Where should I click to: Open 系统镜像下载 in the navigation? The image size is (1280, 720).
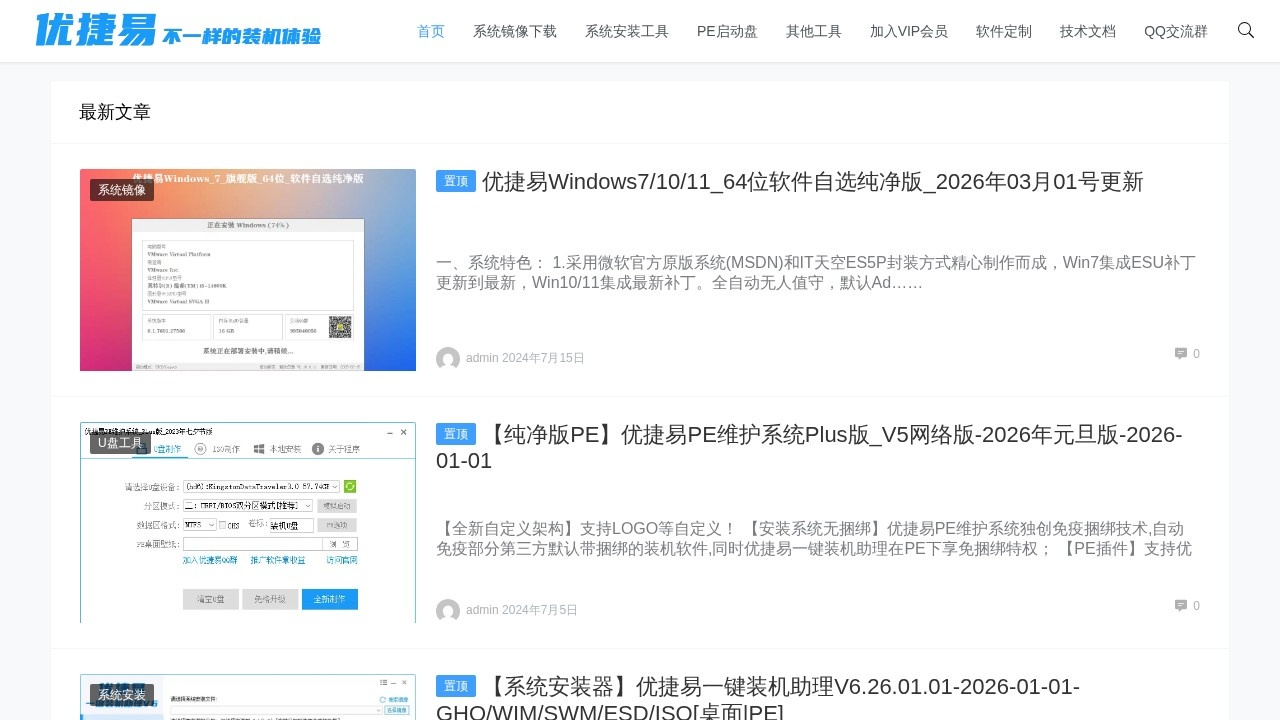[515, 31]
